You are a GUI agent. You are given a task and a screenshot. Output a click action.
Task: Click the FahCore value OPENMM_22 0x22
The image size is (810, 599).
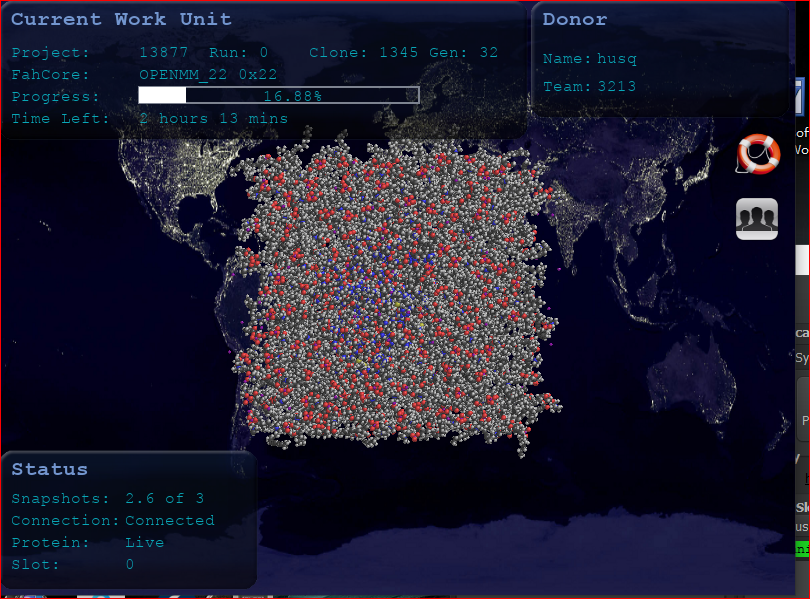point(208,75)
